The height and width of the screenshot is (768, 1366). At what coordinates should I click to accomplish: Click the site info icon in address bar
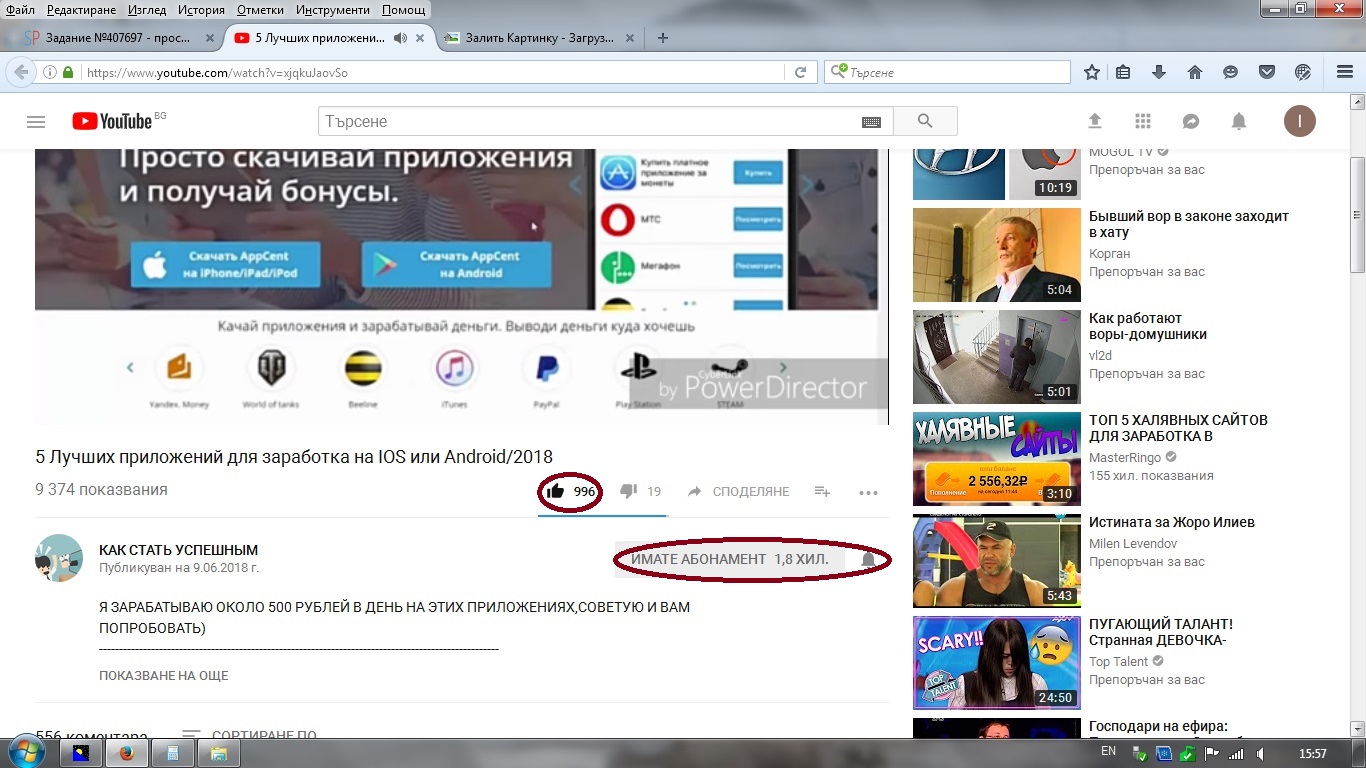point(50,72)
